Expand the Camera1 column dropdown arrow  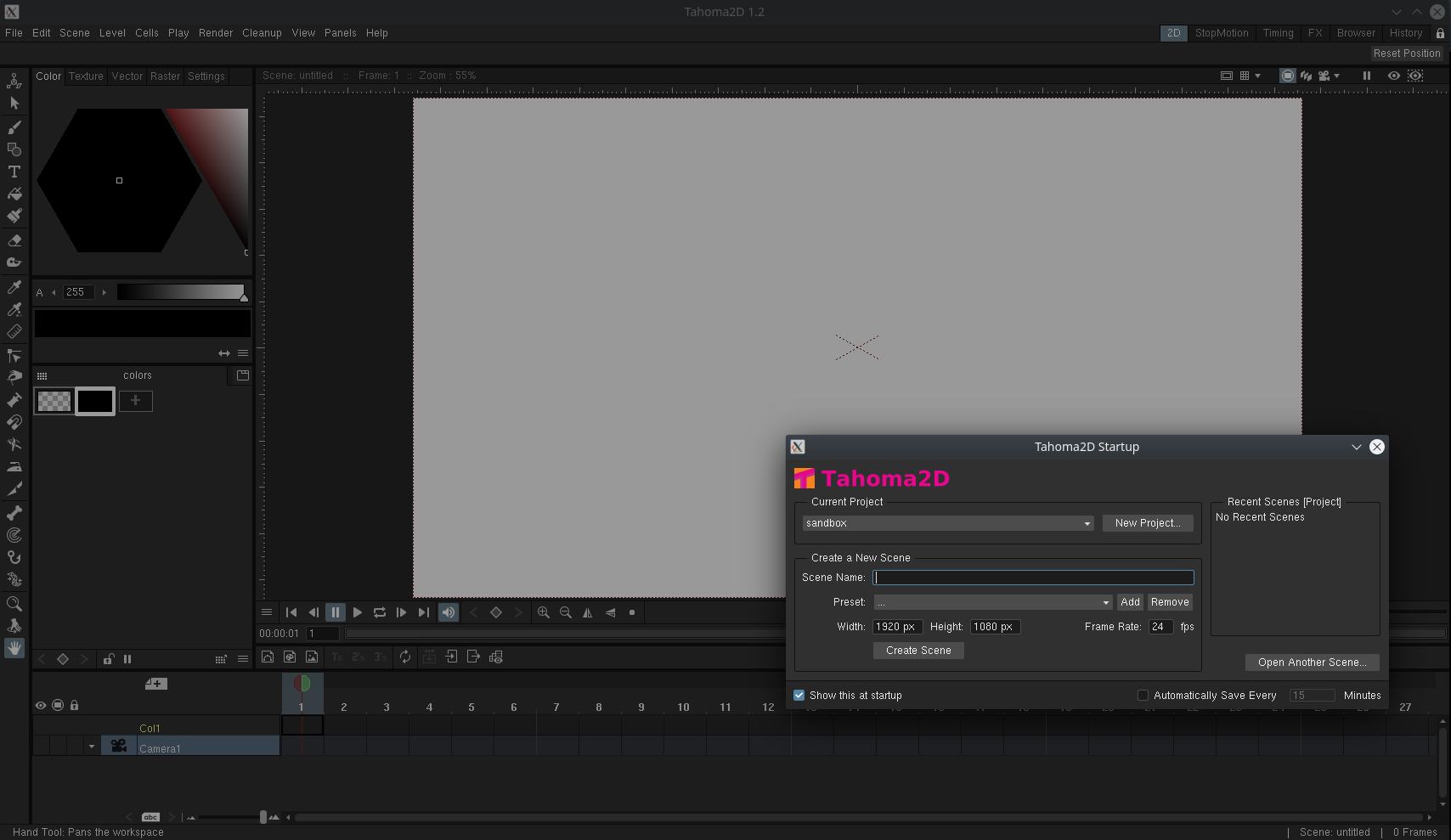click(91, 747)
